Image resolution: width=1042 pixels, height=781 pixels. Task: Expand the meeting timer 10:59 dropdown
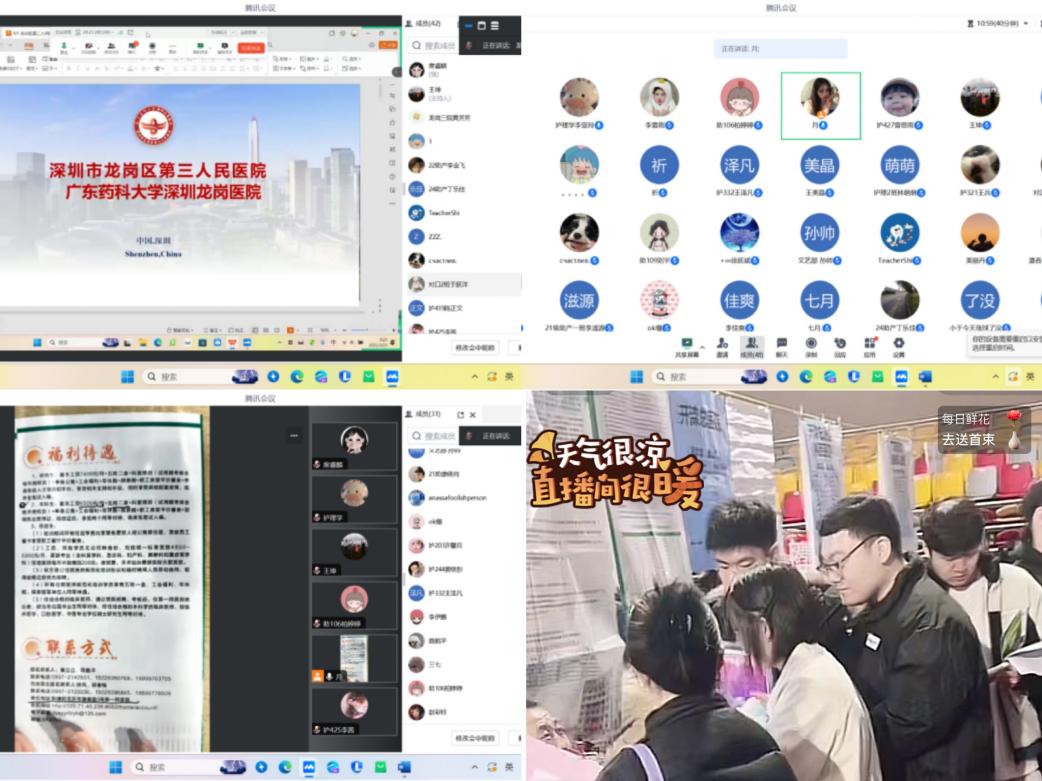[1025, 24]
